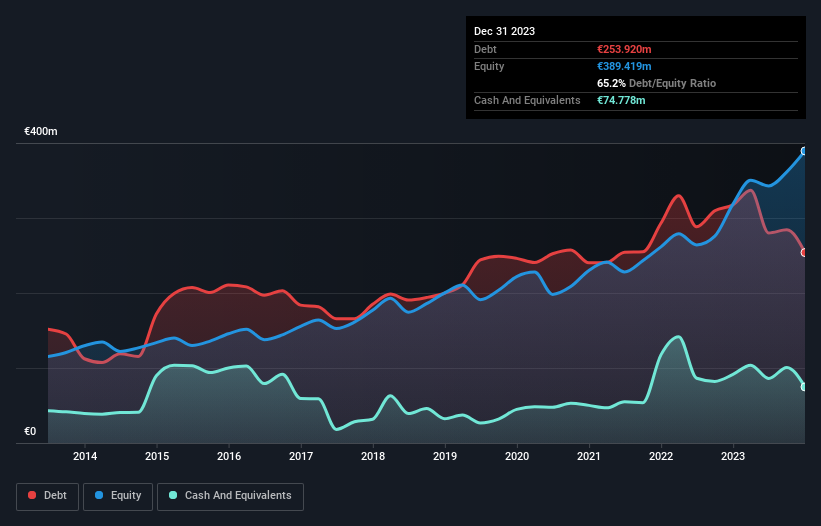Toggle the Cash And Equivalents legend button
The image size is (821, 526).
tap(230, 496)
